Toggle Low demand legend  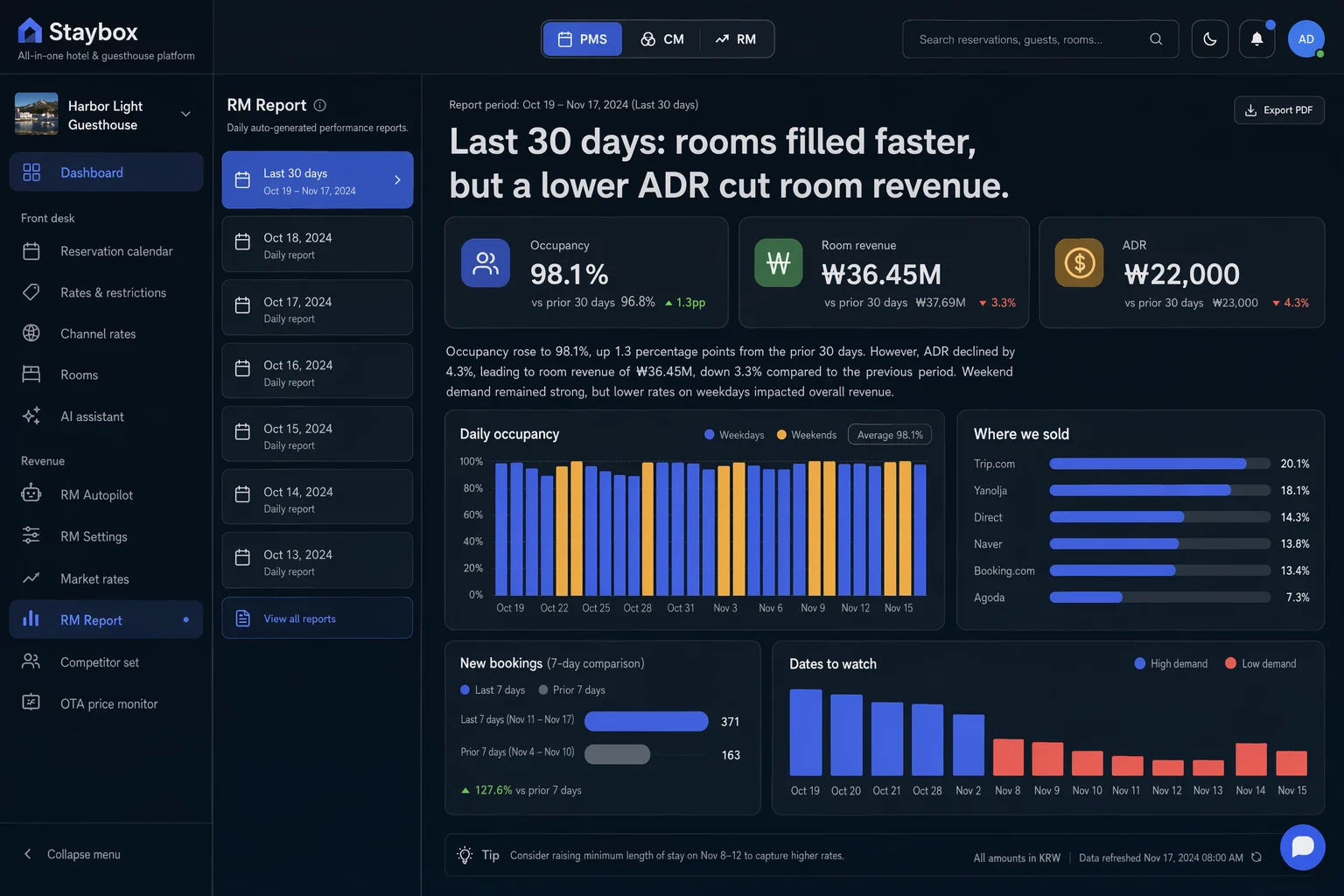[1261, 663]
